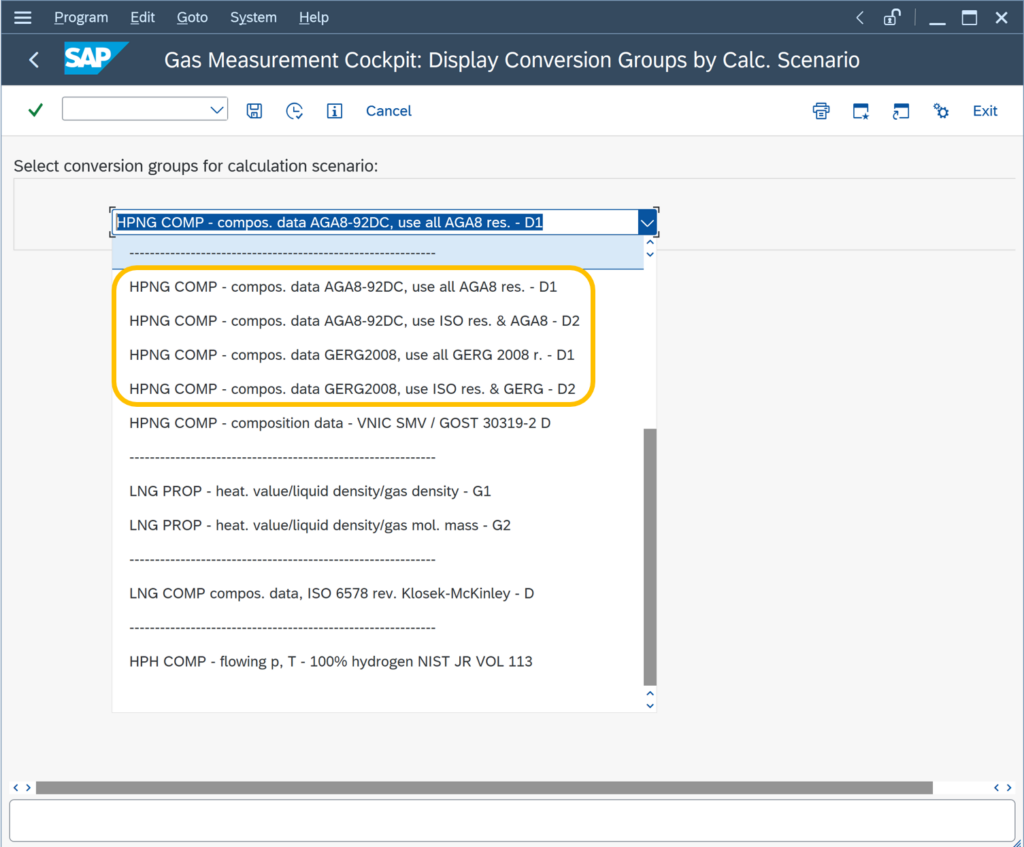Create a new GUI window icon
Screen dimensions: 1024x847
point(861,111)
